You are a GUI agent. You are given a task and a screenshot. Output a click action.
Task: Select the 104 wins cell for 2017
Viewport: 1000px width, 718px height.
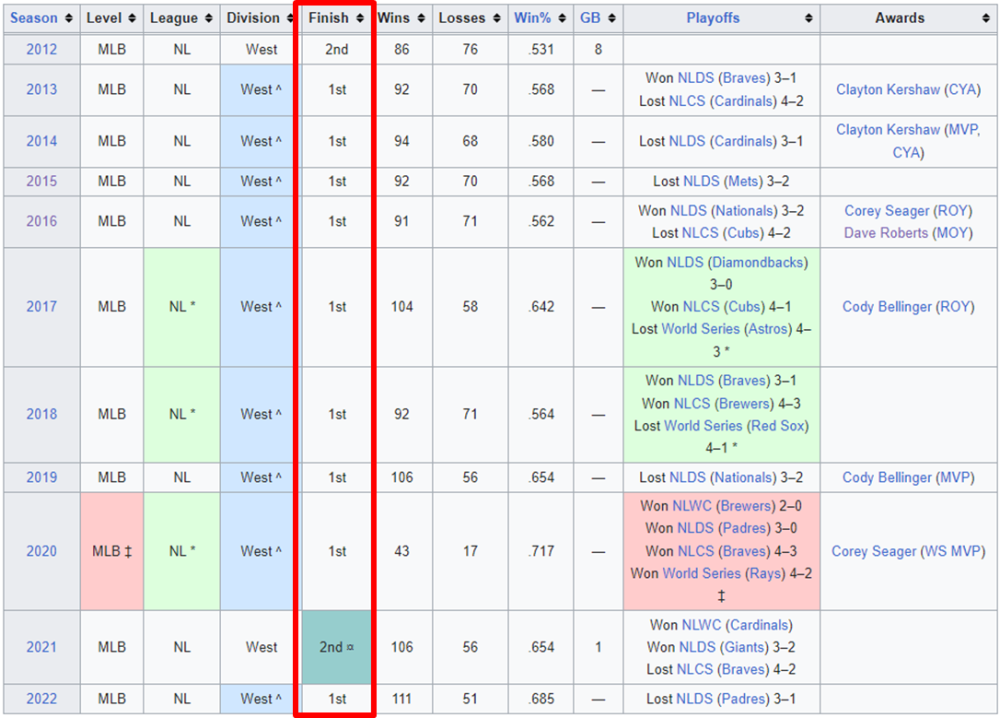click(402, 307)
